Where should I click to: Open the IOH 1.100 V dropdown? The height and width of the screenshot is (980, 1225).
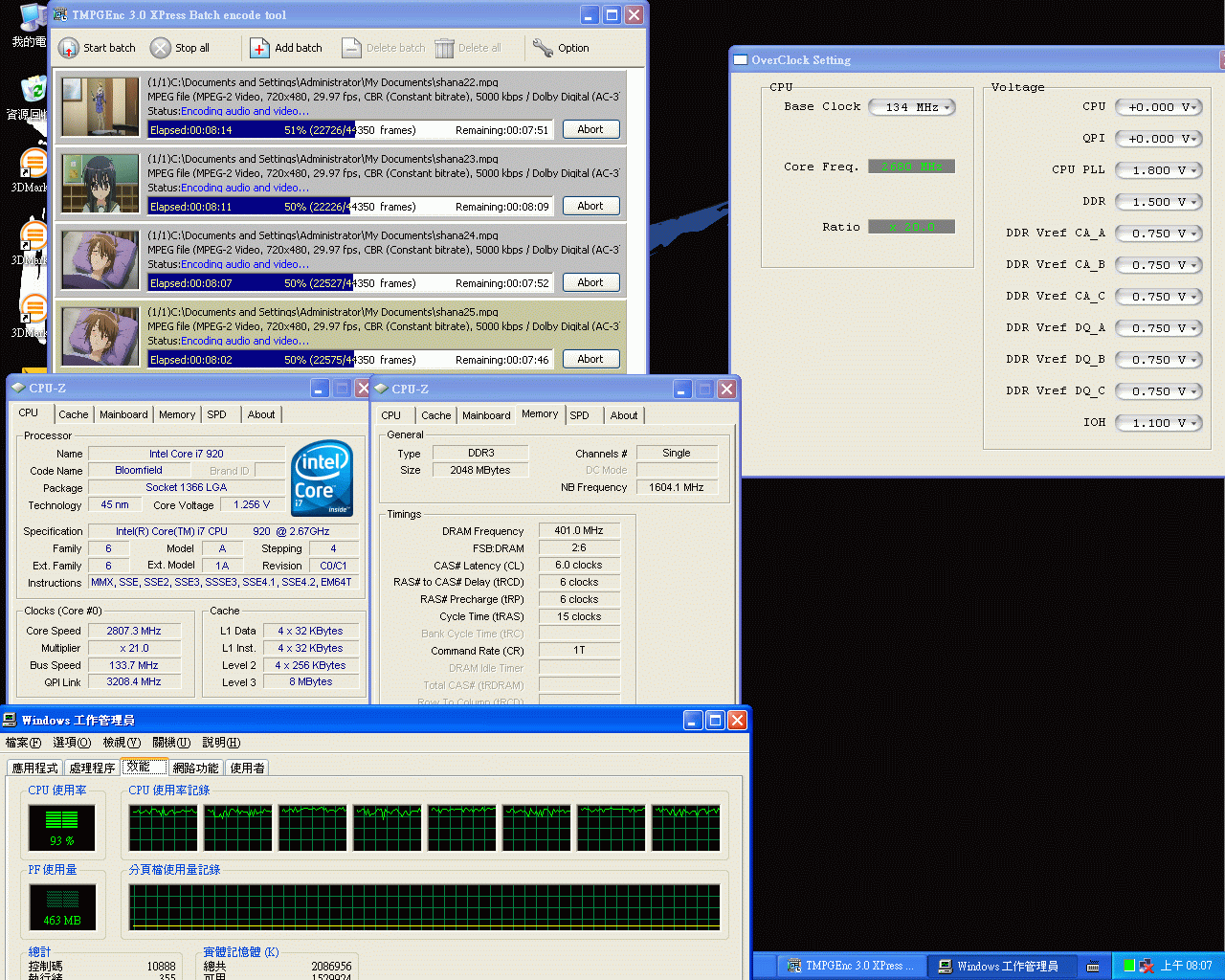click(x=1158, y=423)
